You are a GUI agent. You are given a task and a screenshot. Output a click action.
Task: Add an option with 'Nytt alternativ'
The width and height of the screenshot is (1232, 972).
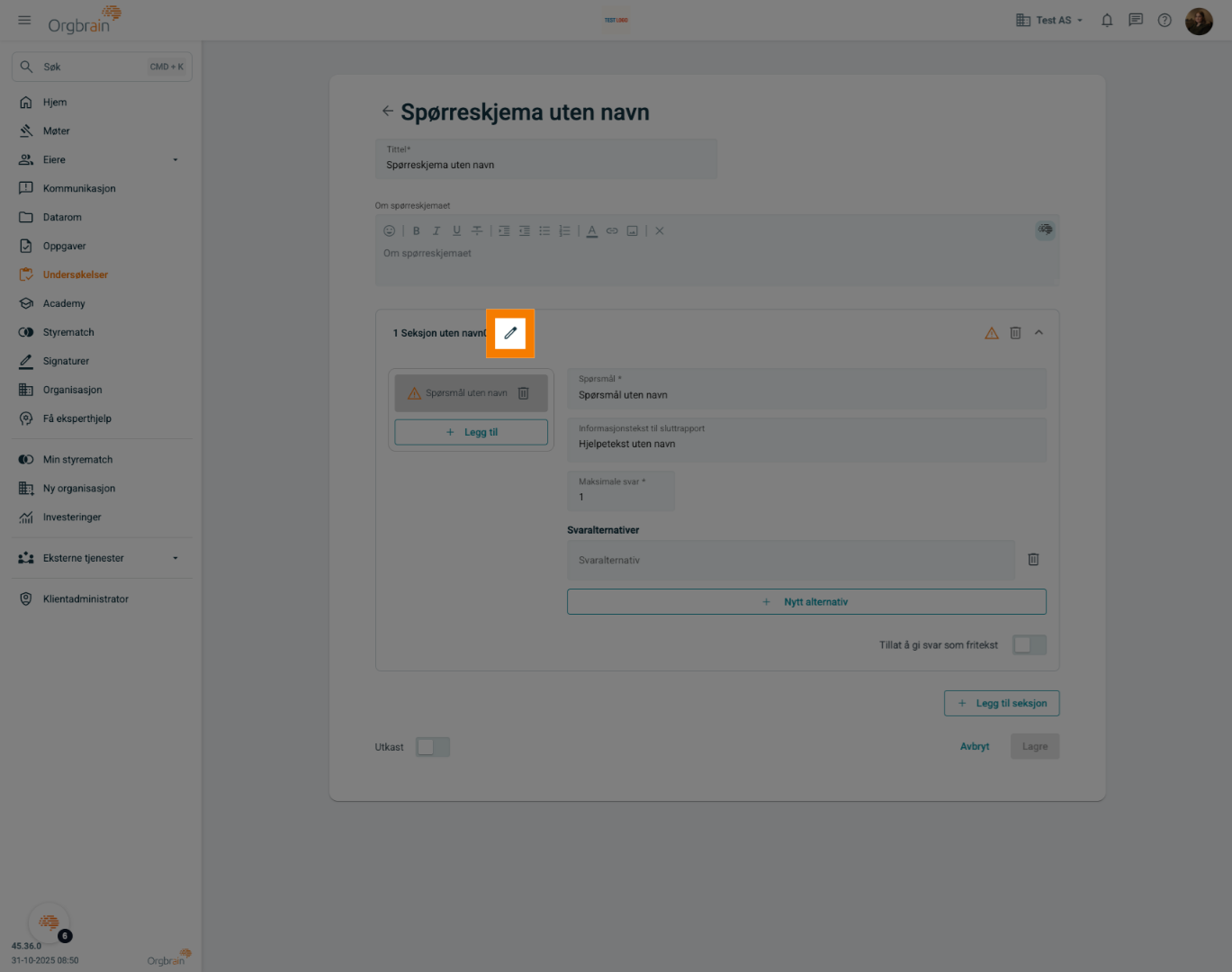point(806,602)
